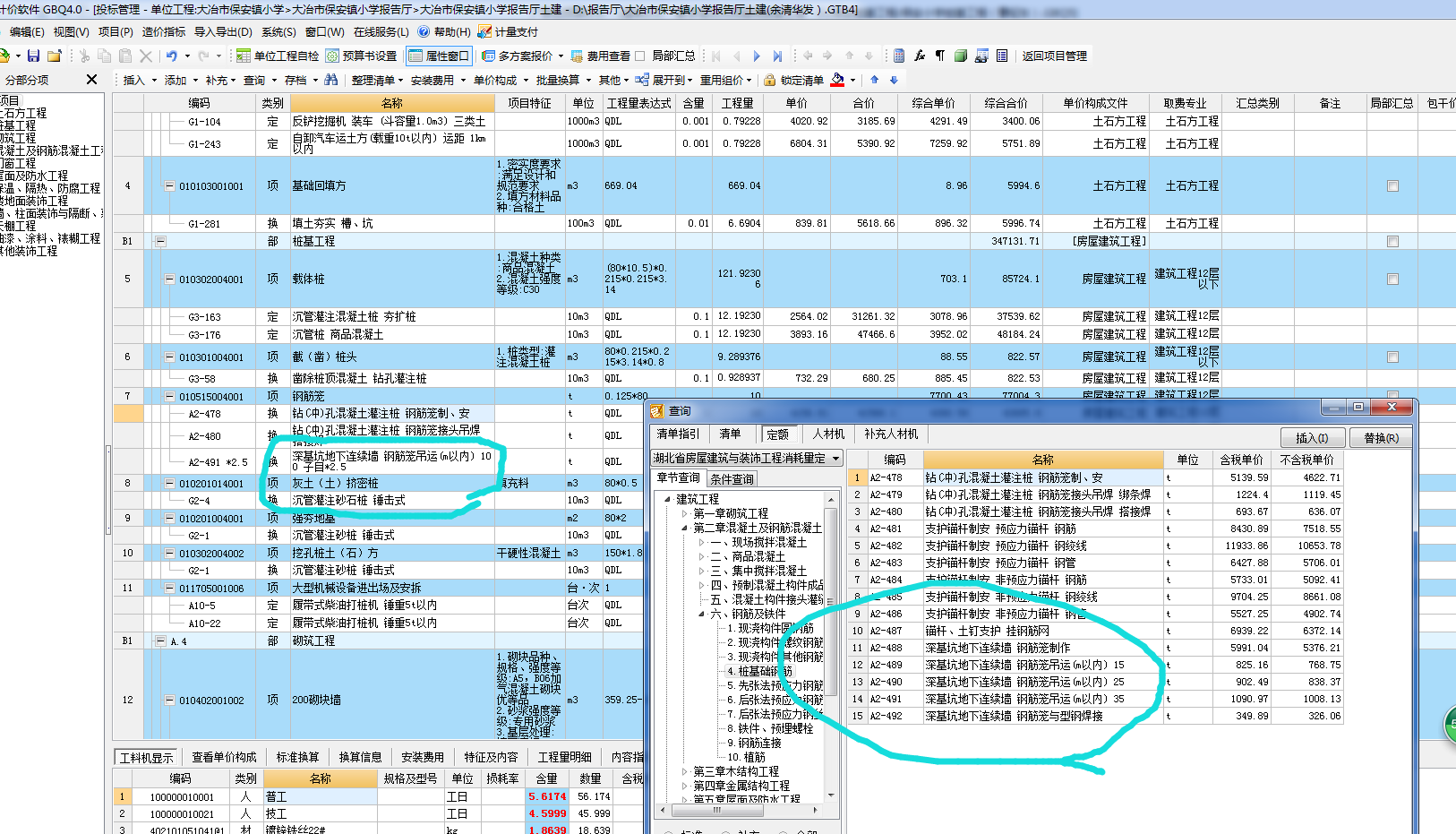Switch to 查看单价构成 bottom tab
1456x834 pixels.
click(x=224, y=757)
